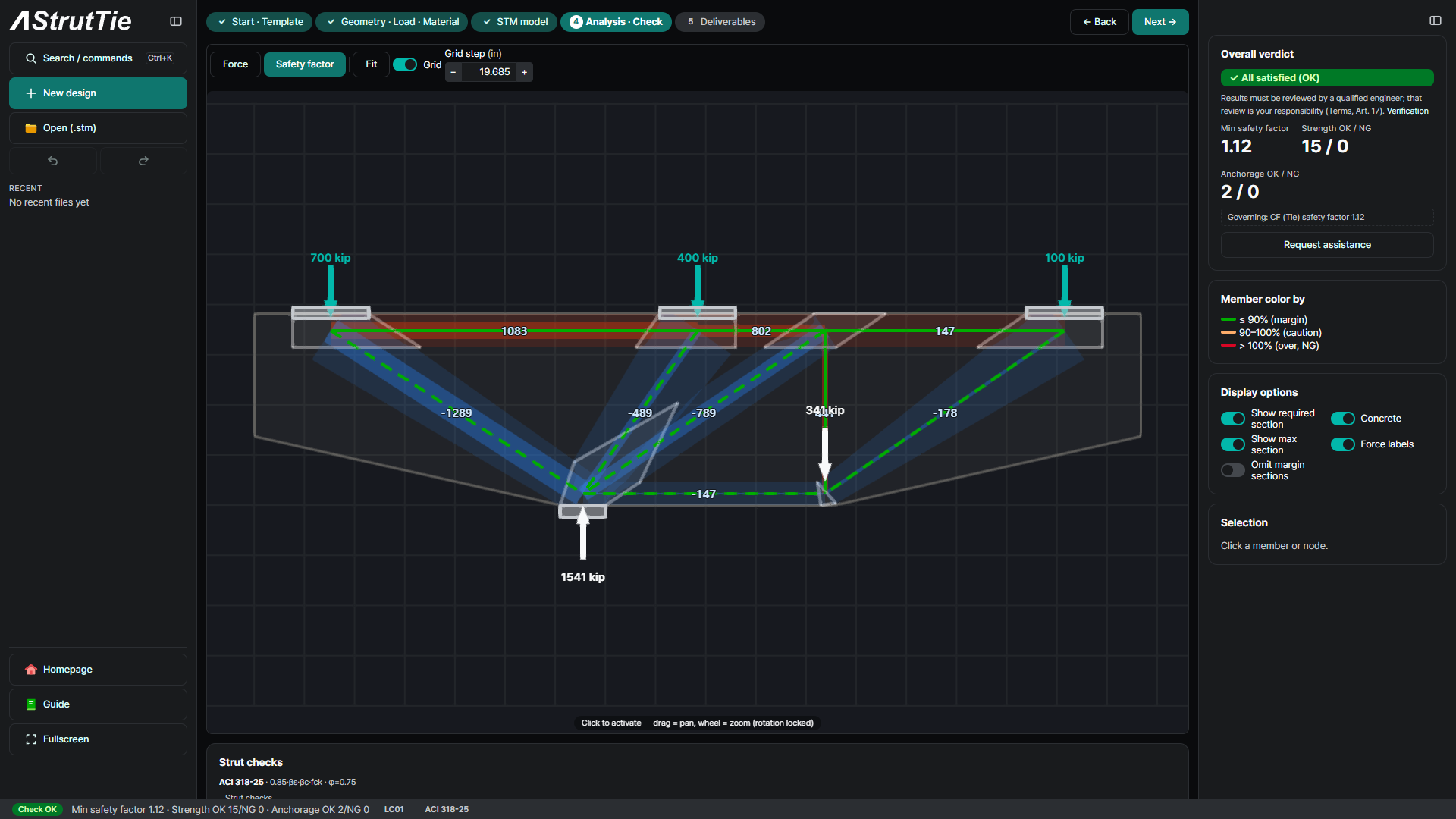Switch to the STM model step
The width and height of the screenshot is (1456, 819).
tap(514, 22)
